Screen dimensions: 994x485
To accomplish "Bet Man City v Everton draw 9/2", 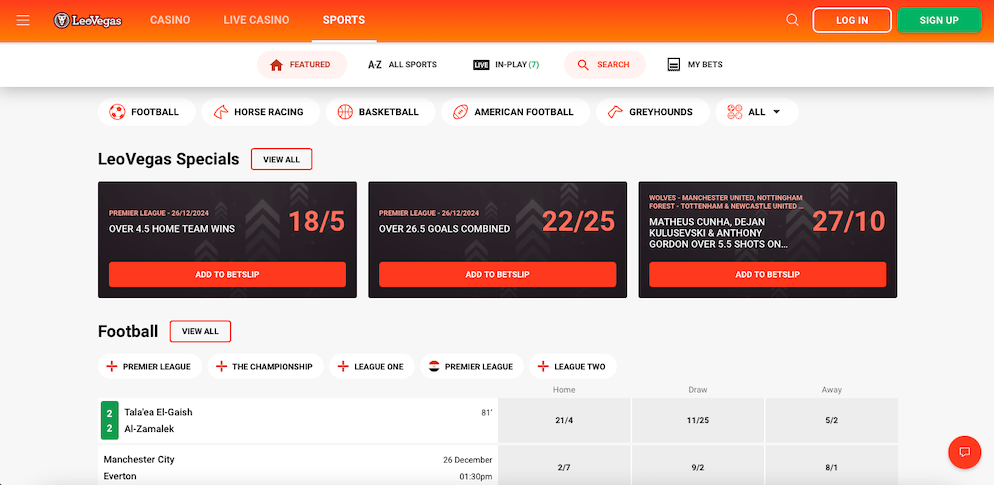I will (x=698, y=467).
